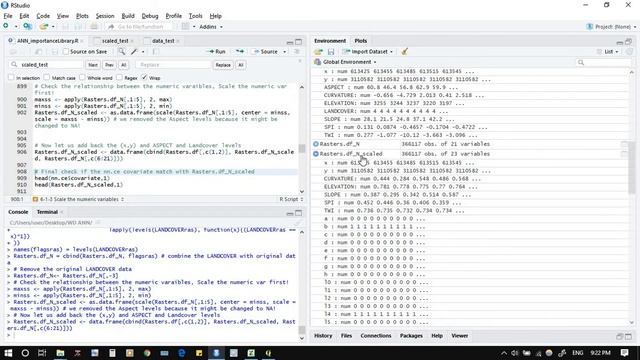Click the code tools magic wand icon

point(134,51)
